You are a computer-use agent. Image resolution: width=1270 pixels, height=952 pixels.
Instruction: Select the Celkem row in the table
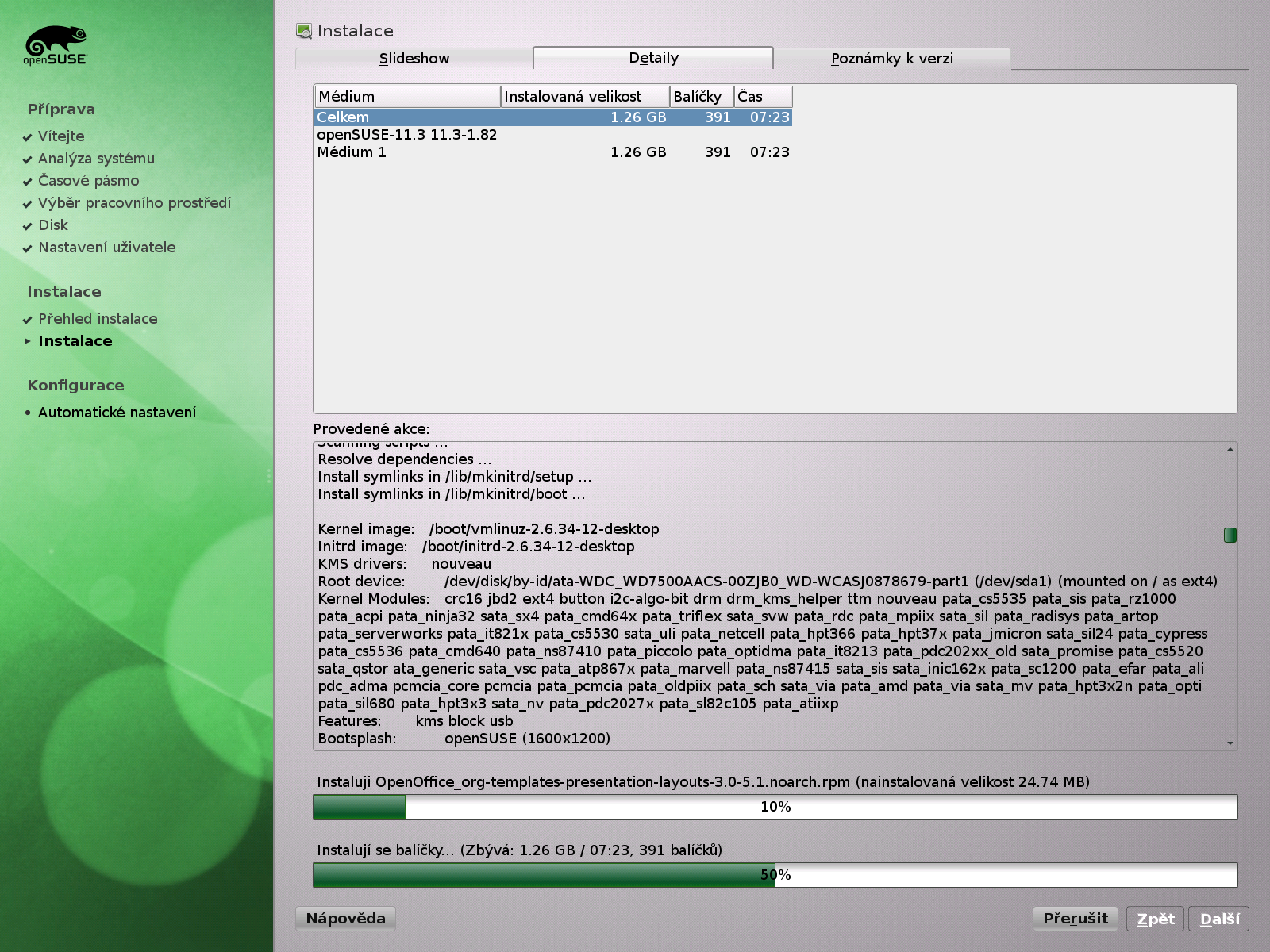point(553,117)
